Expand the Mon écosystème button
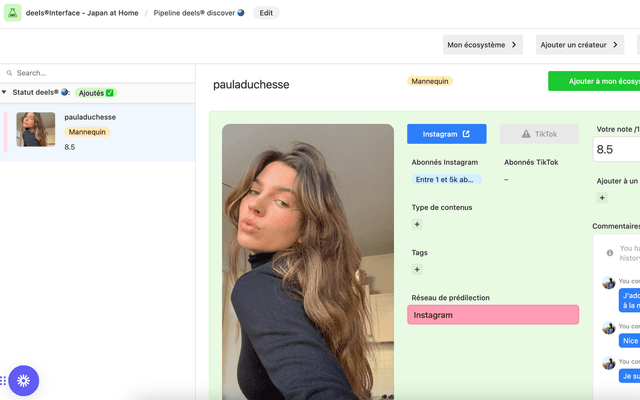This screenshot has height=400, width=640. pos(483,44)
